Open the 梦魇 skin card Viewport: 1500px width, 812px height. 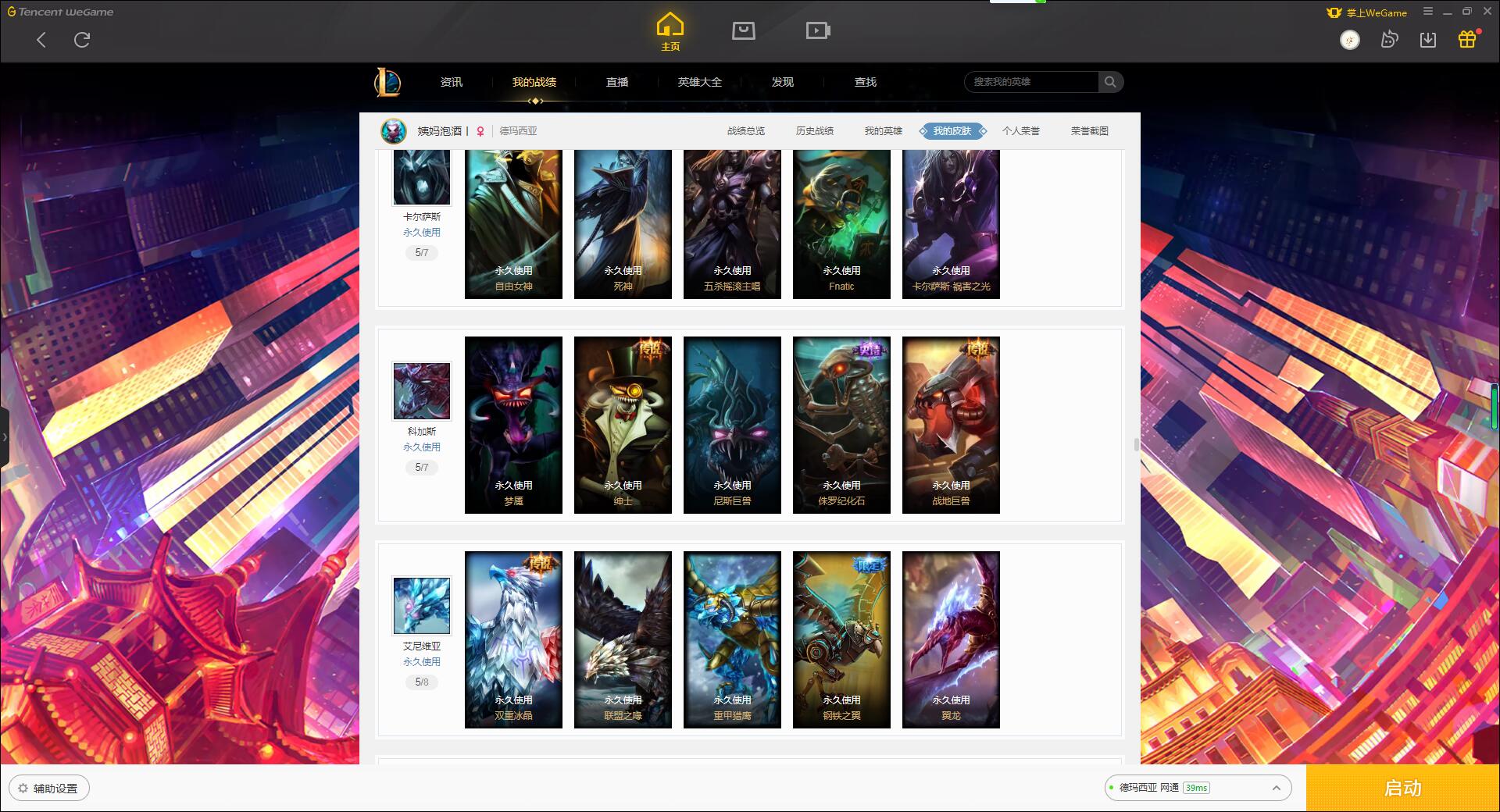(513, 425)
